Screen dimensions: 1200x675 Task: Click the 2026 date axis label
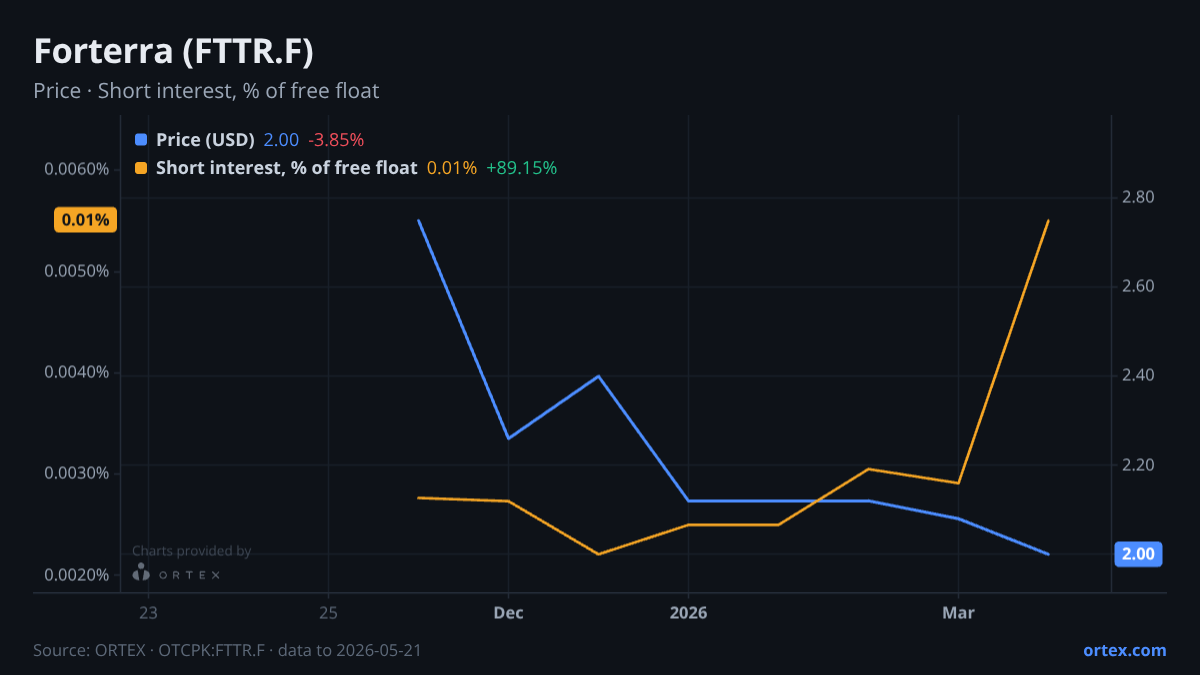tap(688, 612)
